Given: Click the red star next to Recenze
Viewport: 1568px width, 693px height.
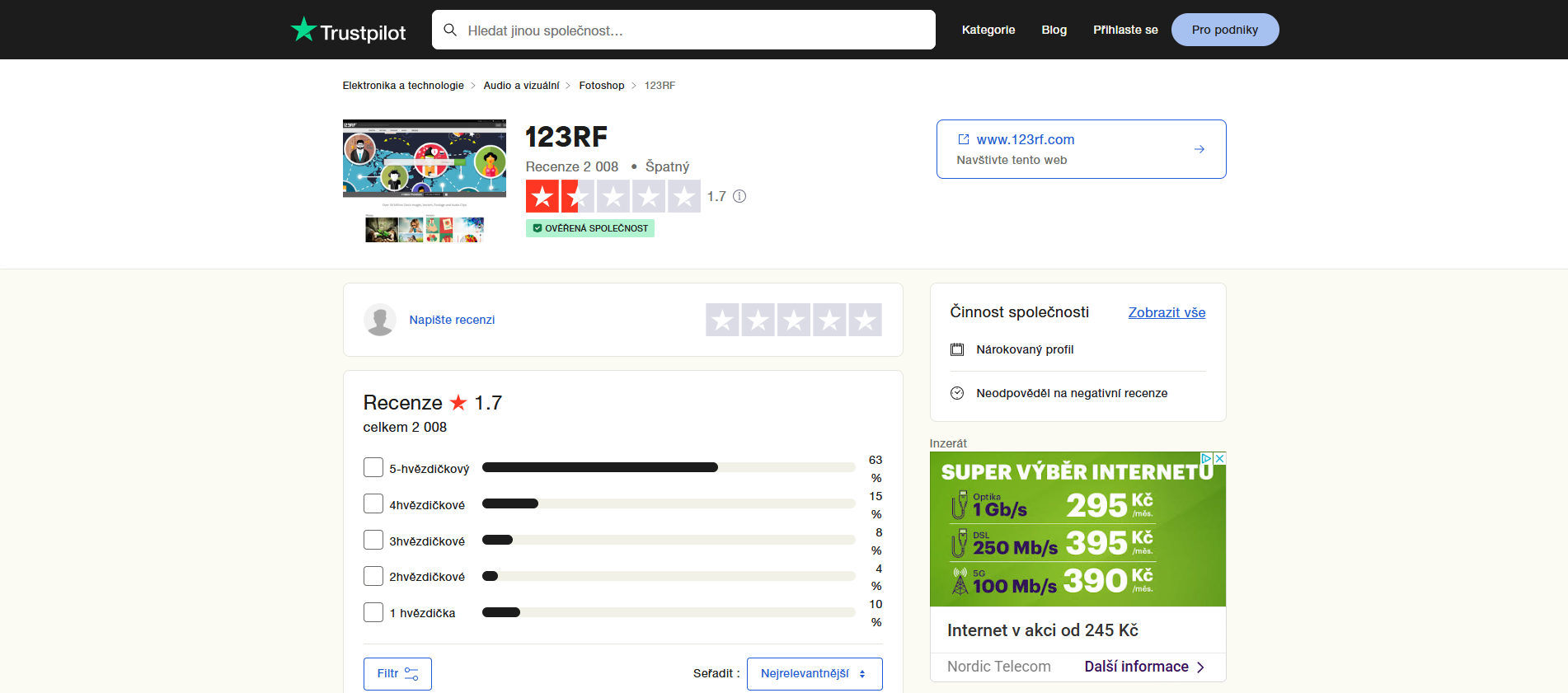Looking at the screenshot, I should coord(458,402).
